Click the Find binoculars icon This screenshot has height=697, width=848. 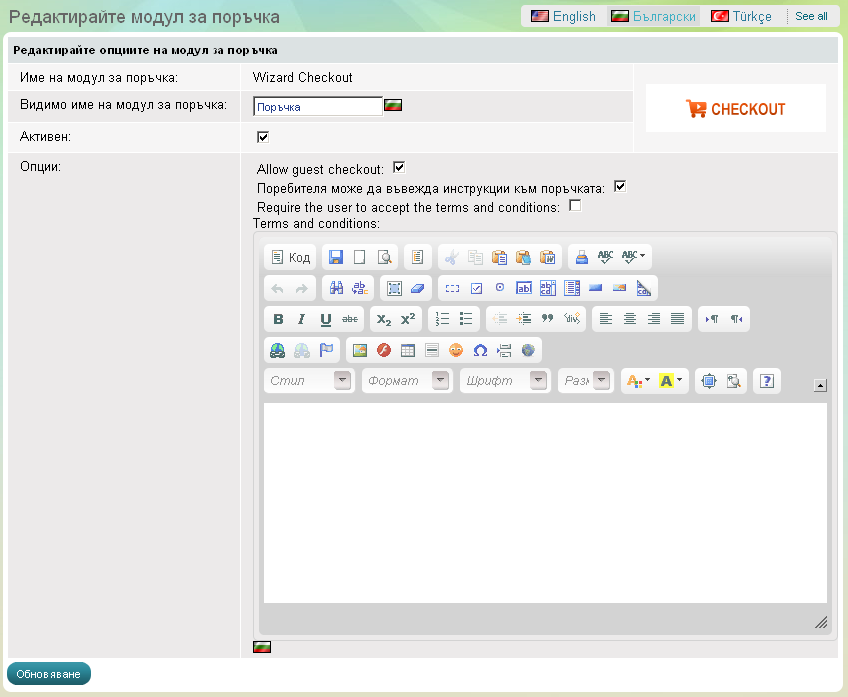pyautogui.click(x=336, y=288)
